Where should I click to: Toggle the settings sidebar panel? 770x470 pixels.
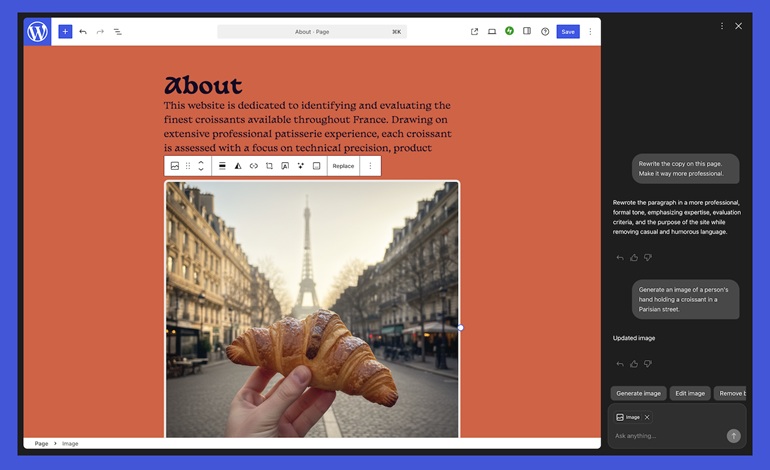527,32
